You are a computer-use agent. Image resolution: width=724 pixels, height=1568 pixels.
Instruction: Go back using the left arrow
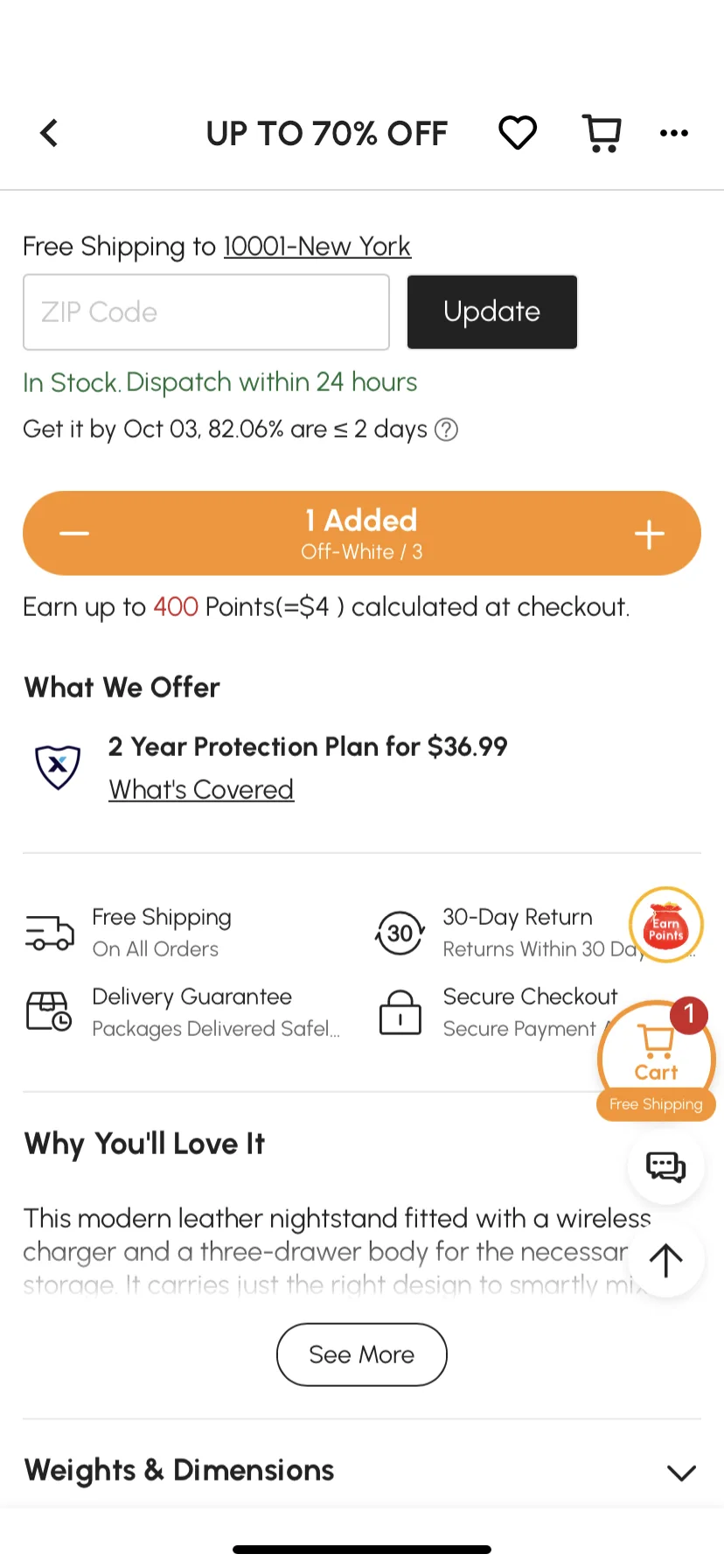tap(49, 133)
